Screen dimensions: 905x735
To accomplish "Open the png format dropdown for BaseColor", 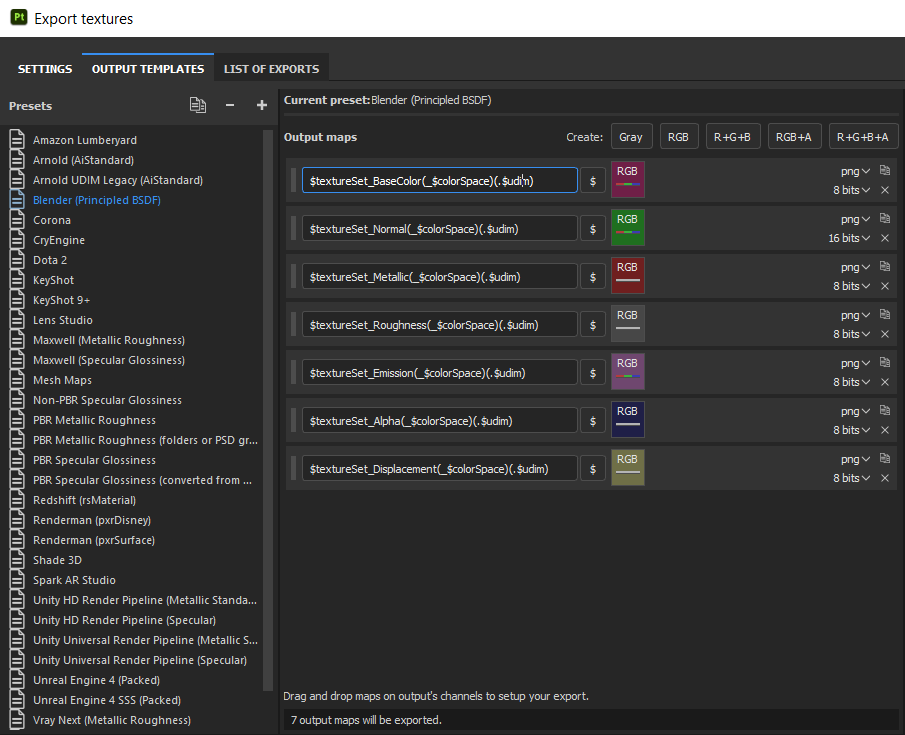I will pyautogui.click(x=855, y=171).
